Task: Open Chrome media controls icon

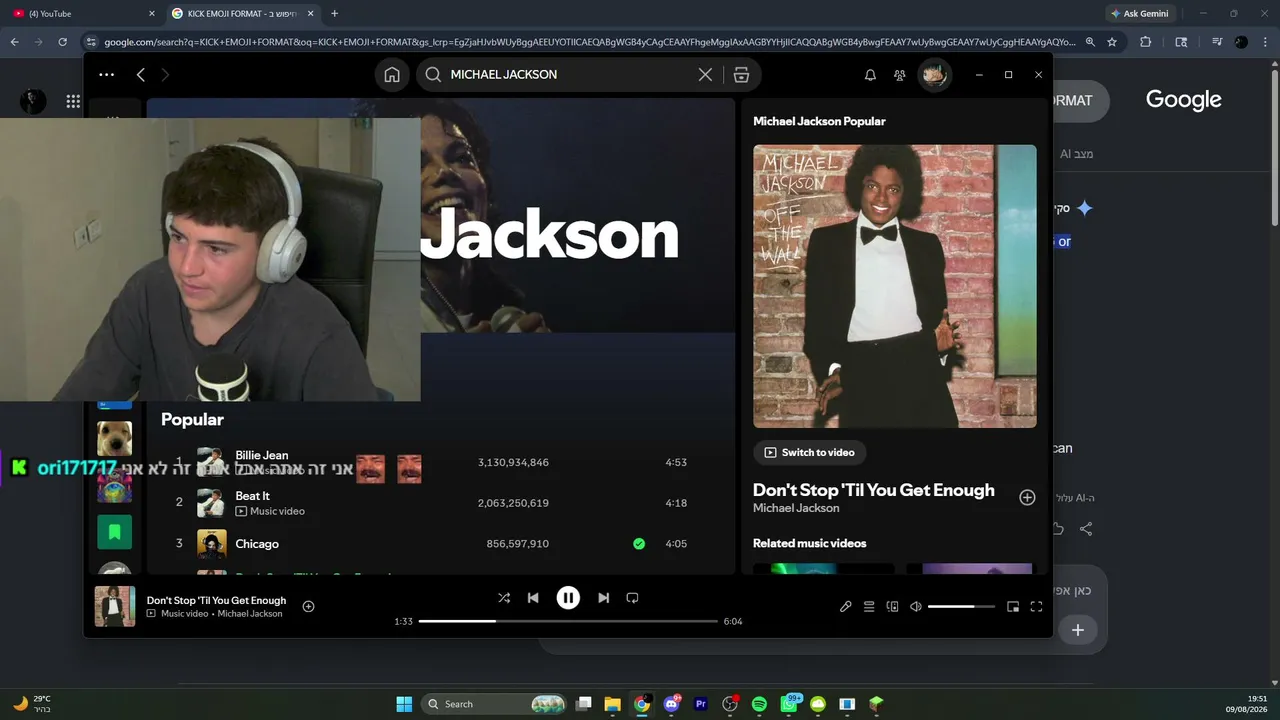Action: [x=1216, y=42]
